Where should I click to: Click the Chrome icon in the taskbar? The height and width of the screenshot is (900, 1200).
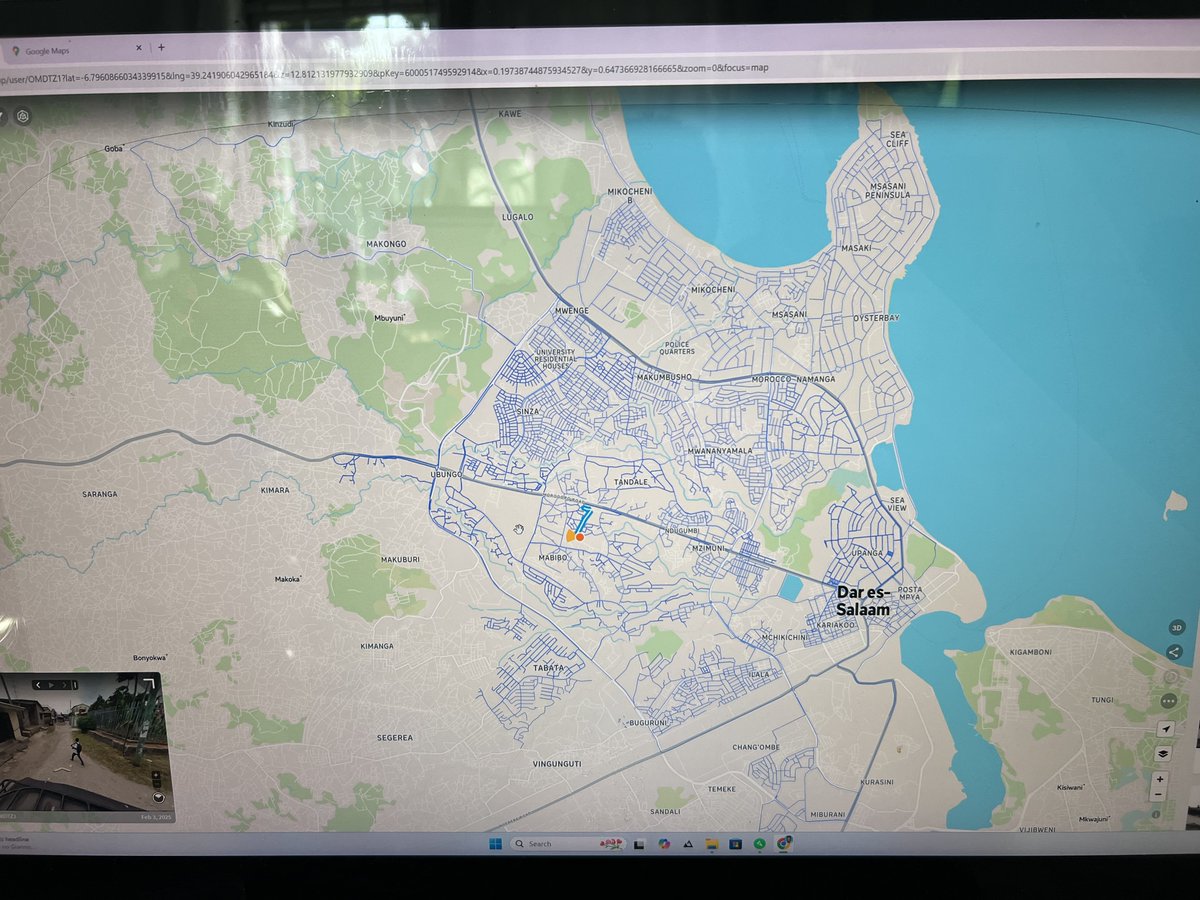pos(785,843)
